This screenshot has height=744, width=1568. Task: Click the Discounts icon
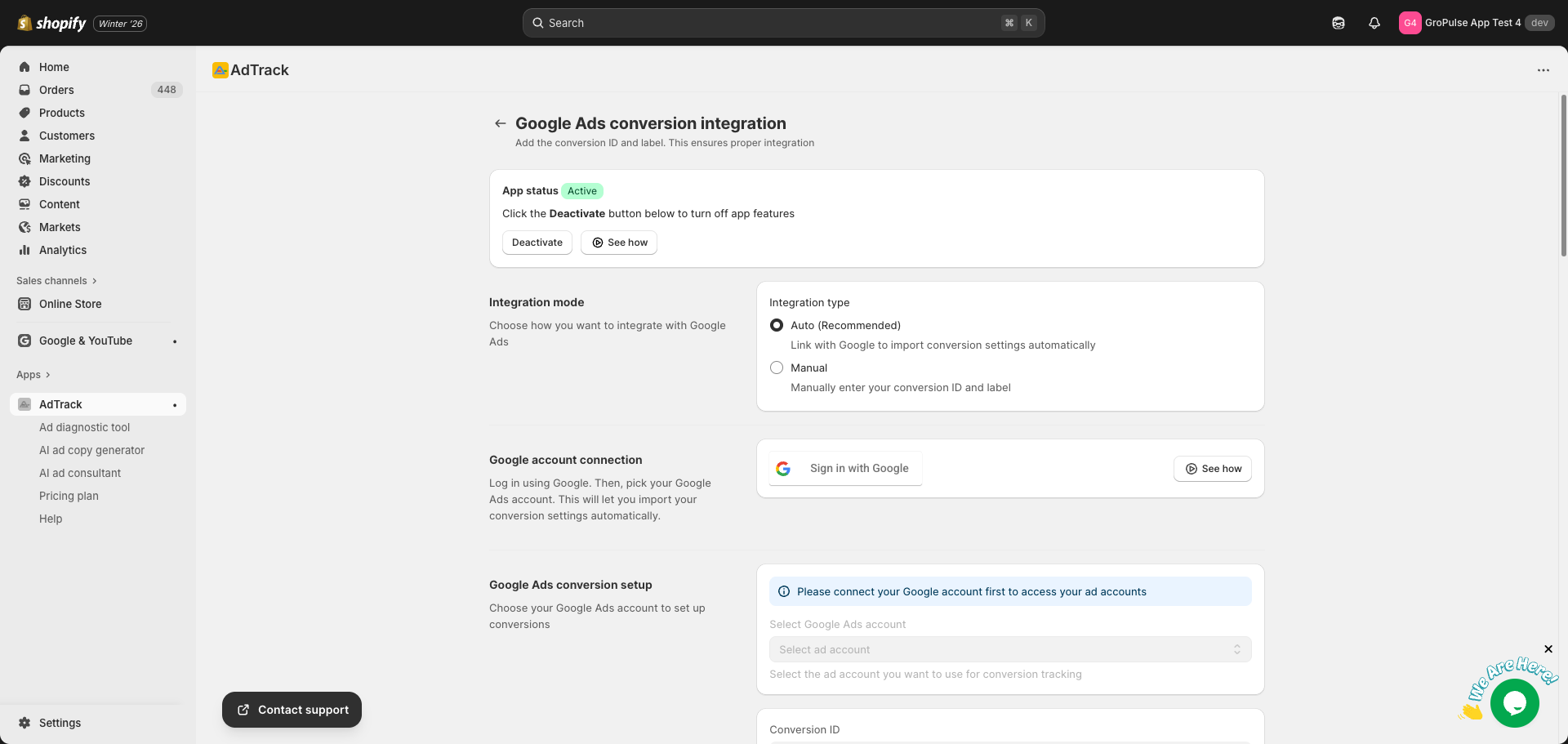click(24, 181)
